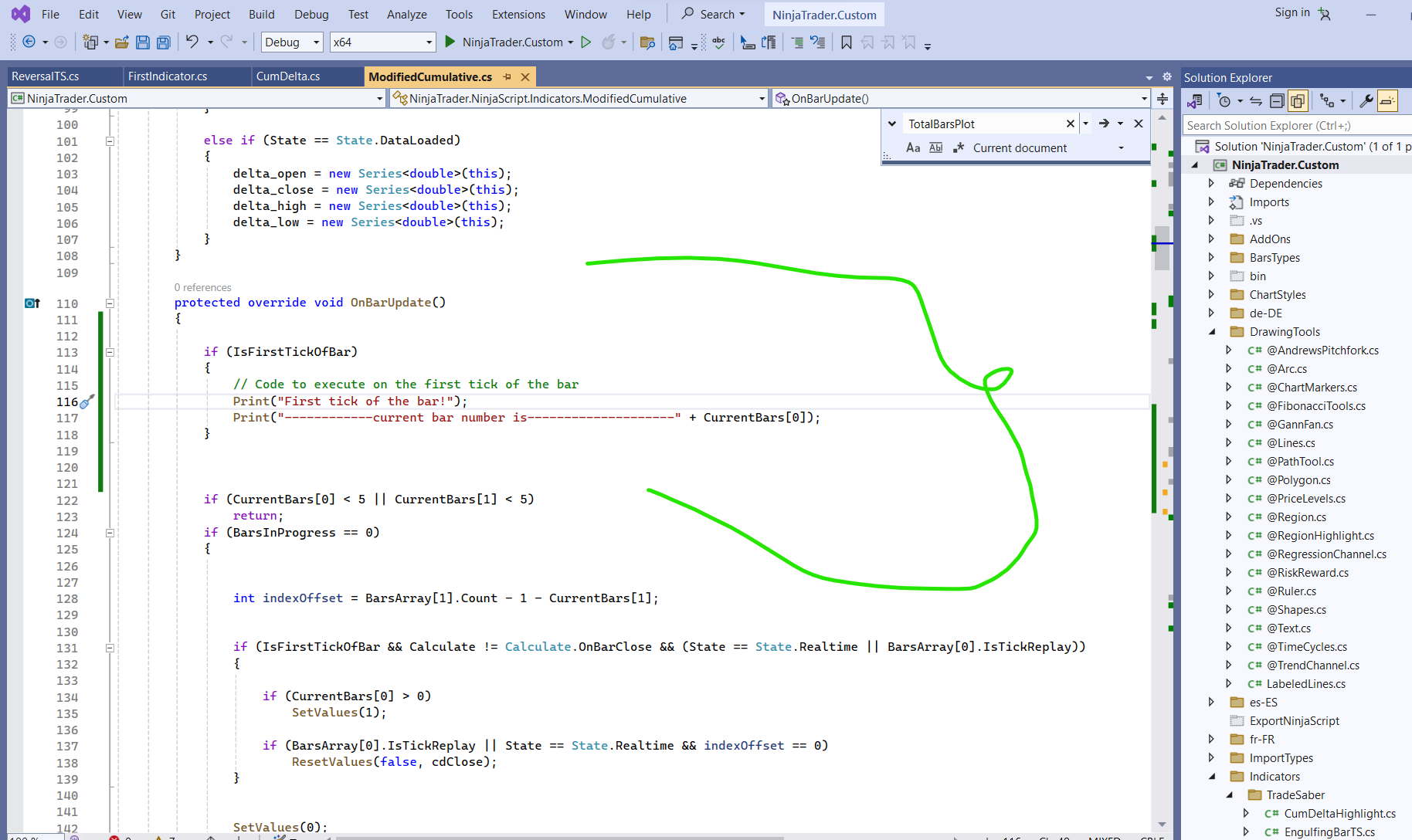Screen dimensions: 1412x840
Task: Open the Window menu
Action: (x=586, y=15)
